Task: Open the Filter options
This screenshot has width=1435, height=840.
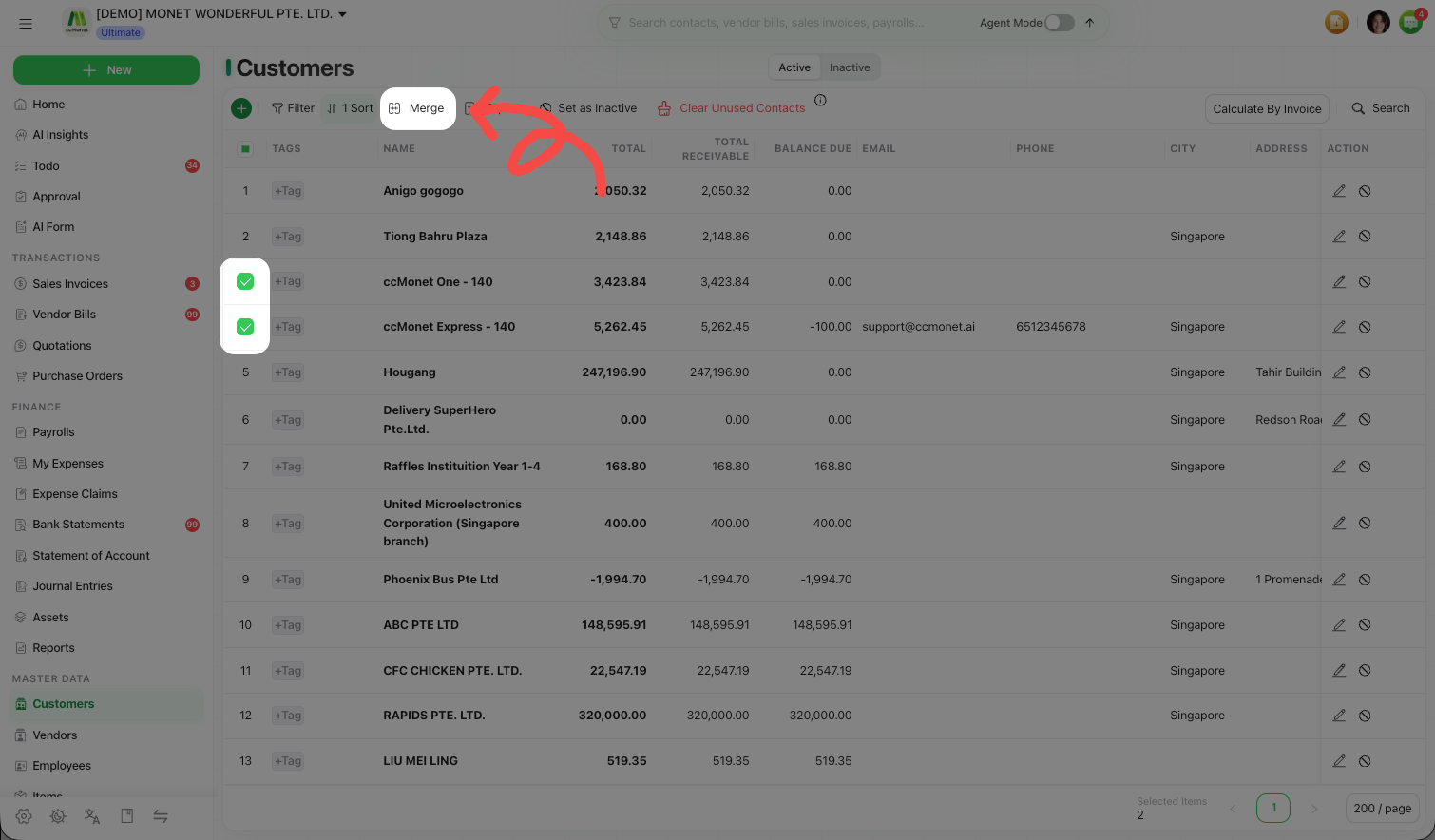Action: (x=293, y=108)
